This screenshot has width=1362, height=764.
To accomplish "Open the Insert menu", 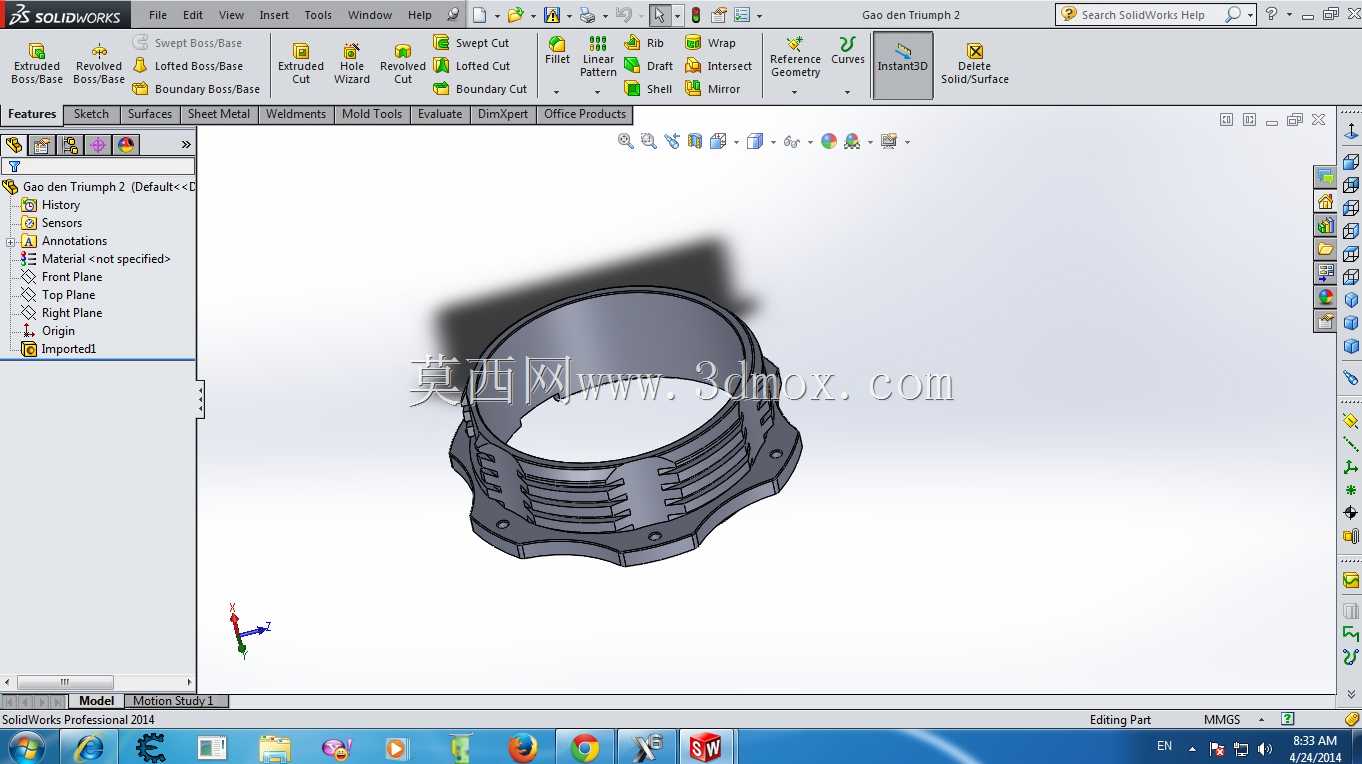I will 274,15.
